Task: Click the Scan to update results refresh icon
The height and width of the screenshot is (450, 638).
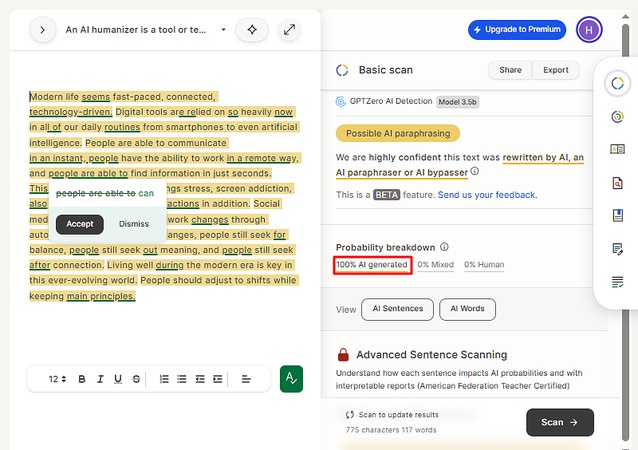Action: pos(350,415)
